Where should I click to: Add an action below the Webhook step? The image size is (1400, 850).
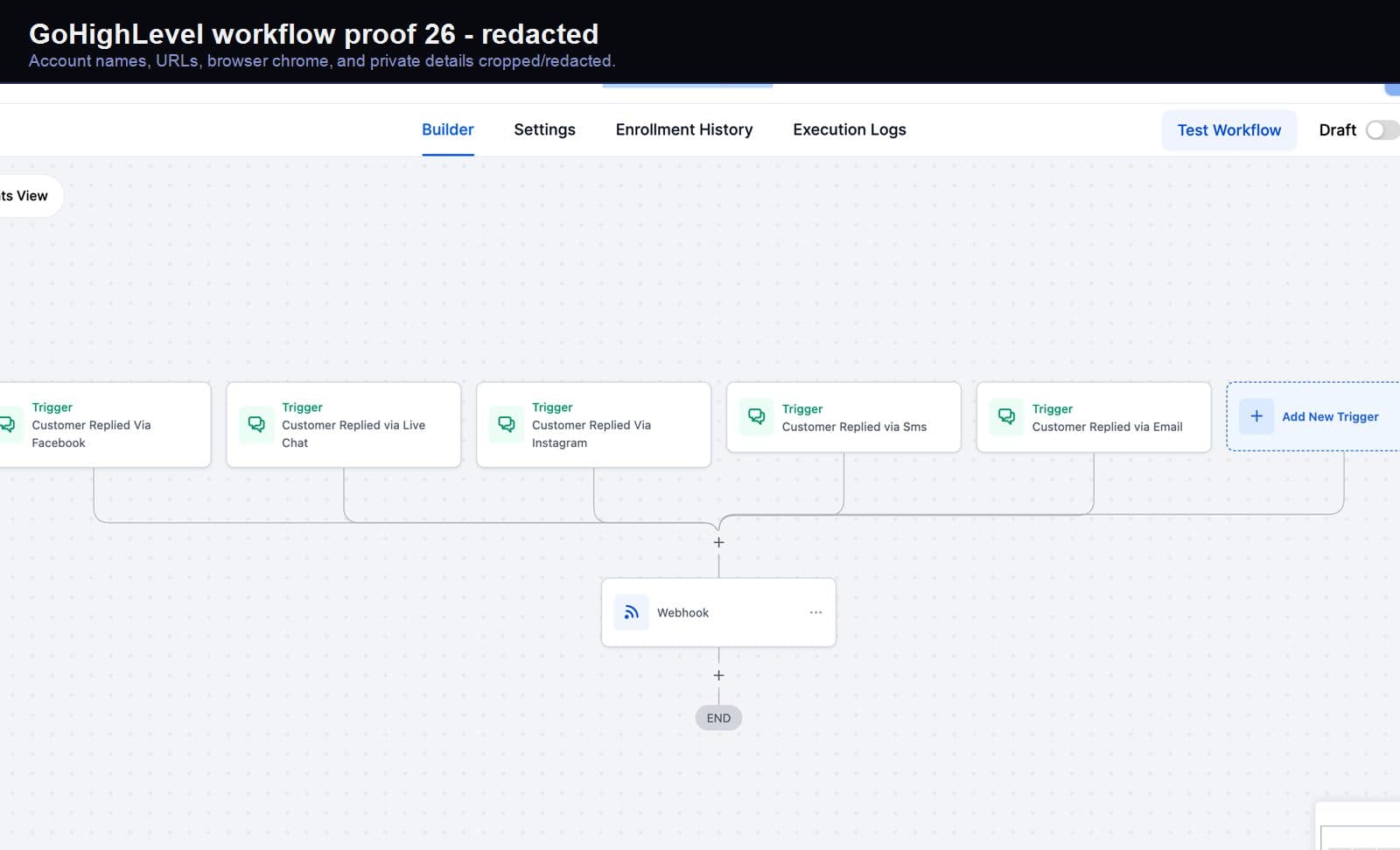[718, 675]
